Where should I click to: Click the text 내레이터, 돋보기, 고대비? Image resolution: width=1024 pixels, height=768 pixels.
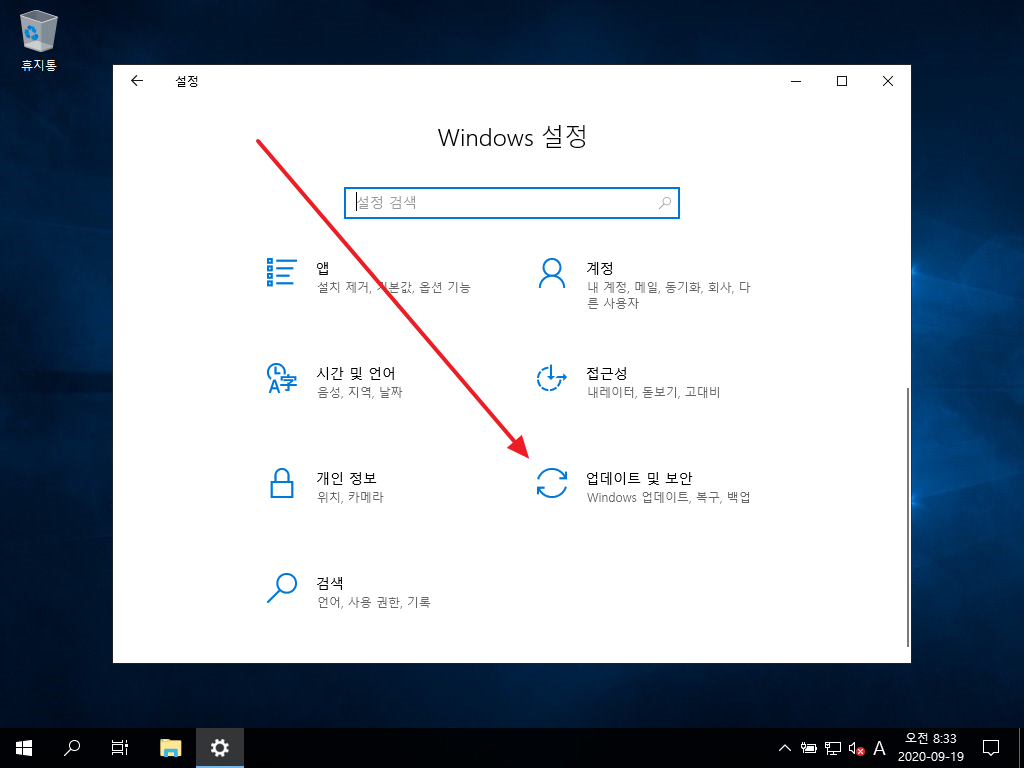point(653,392)
